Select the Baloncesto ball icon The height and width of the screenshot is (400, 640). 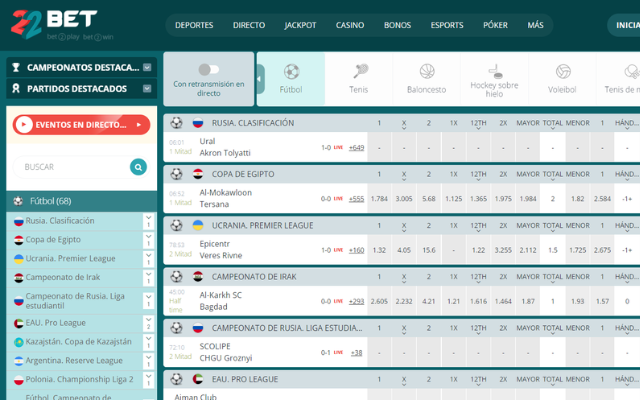pos(427,71)
